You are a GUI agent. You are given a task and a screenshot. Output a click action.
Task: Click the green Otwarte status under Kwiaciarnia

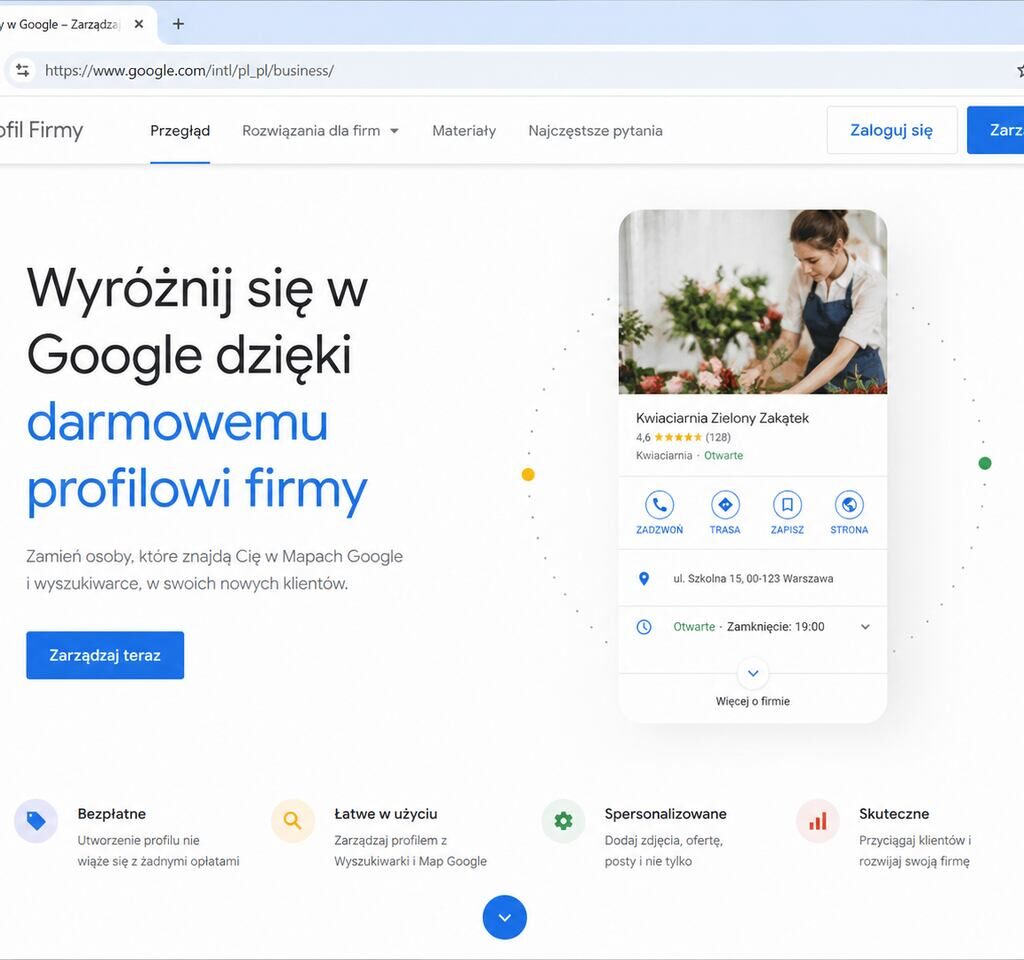tap(724, 456)
